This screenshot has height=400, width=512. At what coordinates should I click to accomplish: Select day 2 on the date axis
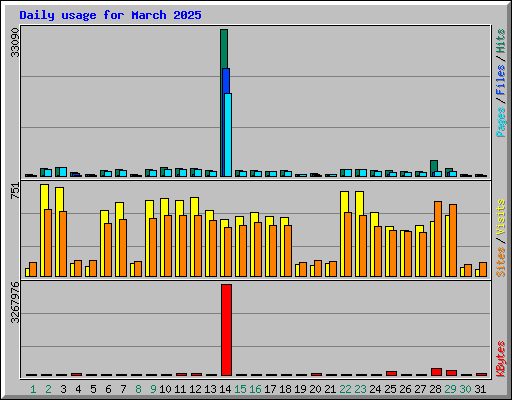(48, 389)
